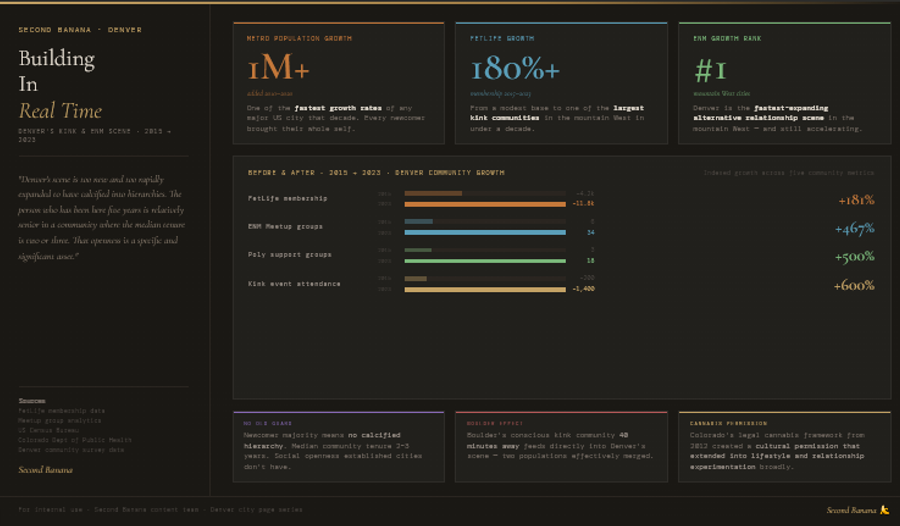900x526 pixels.
Task: Click the '+467%' growth figure
Action: pyautogui.click(x=854, y=228)
